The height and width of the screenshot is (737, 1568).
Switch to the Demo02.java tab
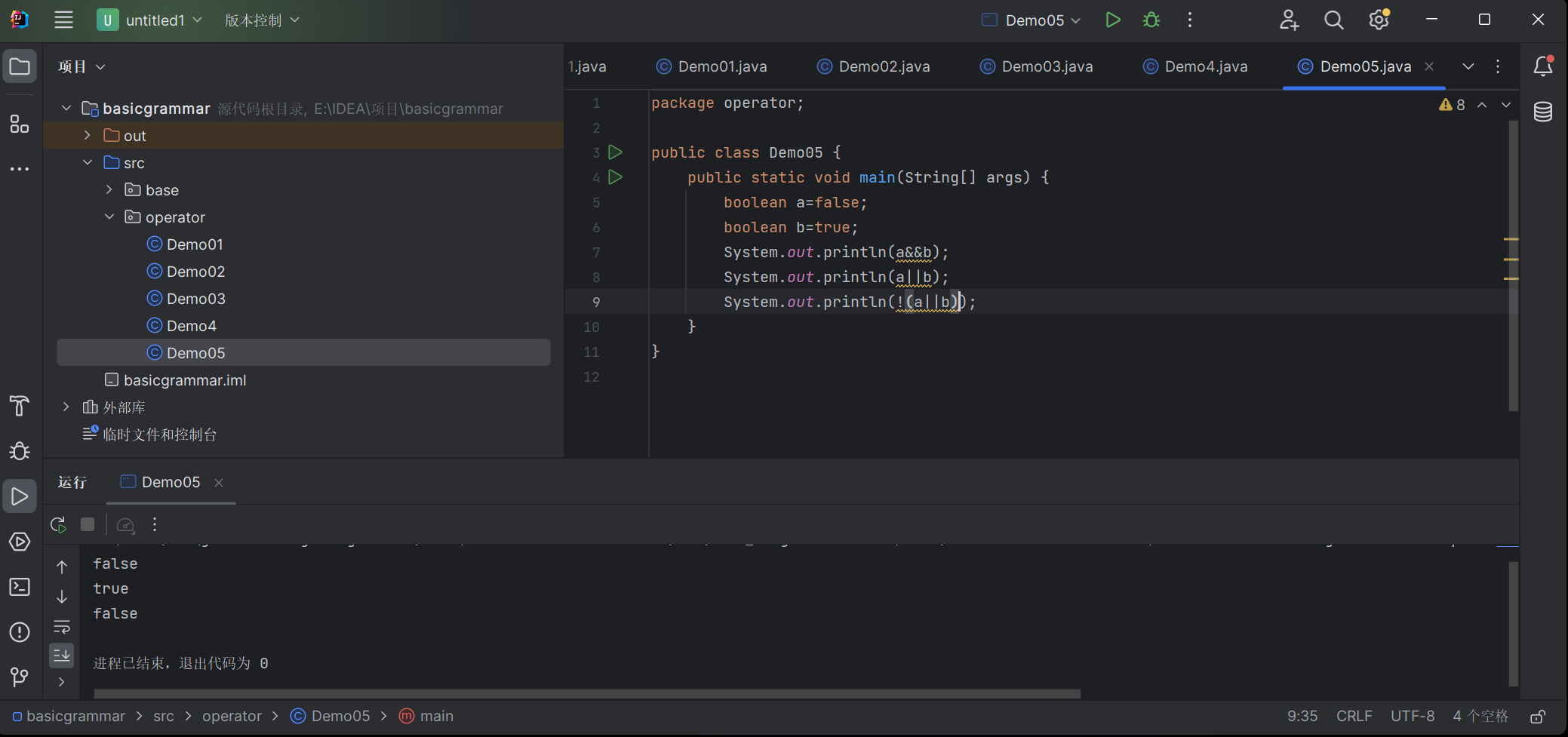(x=874, y=66)
